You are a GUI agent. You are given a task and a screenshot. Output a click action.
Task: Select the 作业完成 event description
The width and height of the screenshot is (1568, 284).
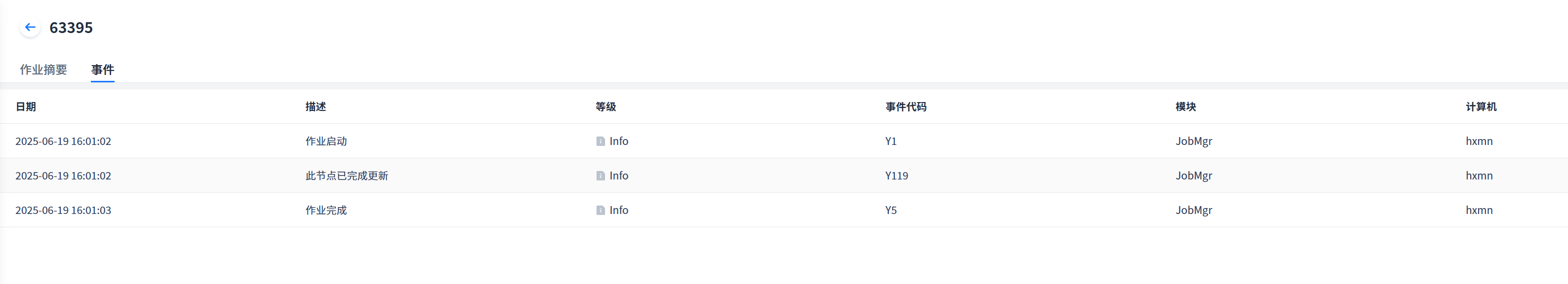[x=325, y=211]
